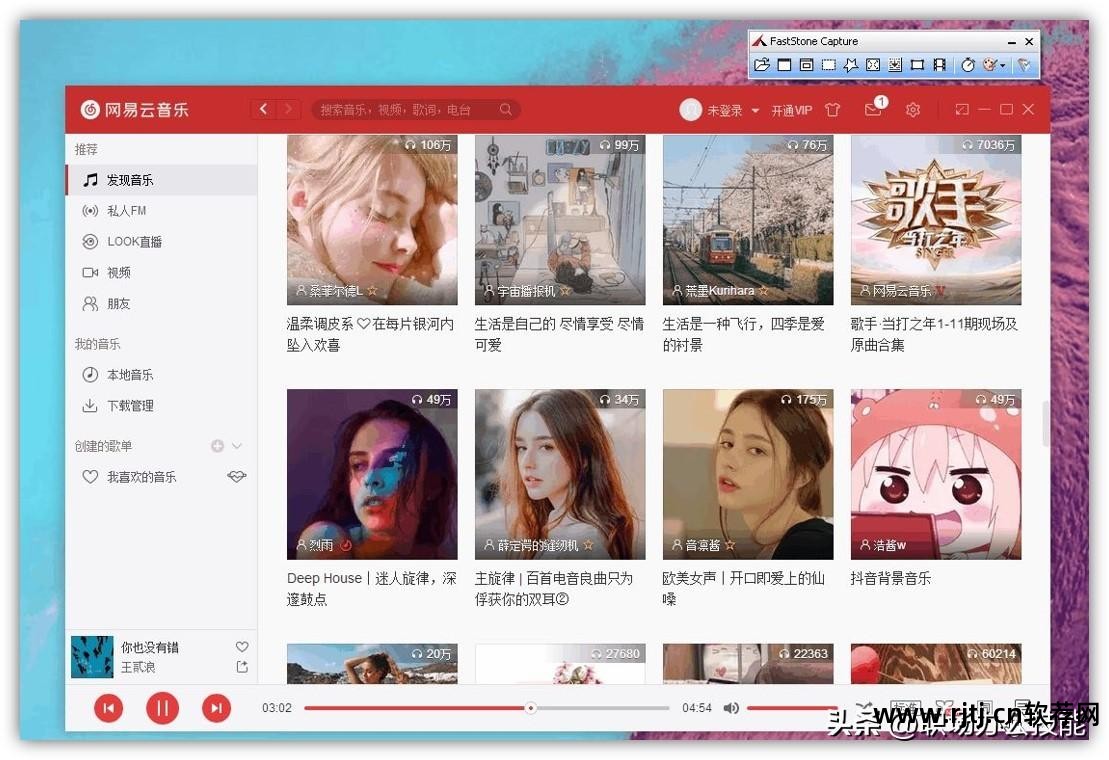Mute with the speaker volume icon
This screenshot has width=1109, height=760.
coord(731,708)
